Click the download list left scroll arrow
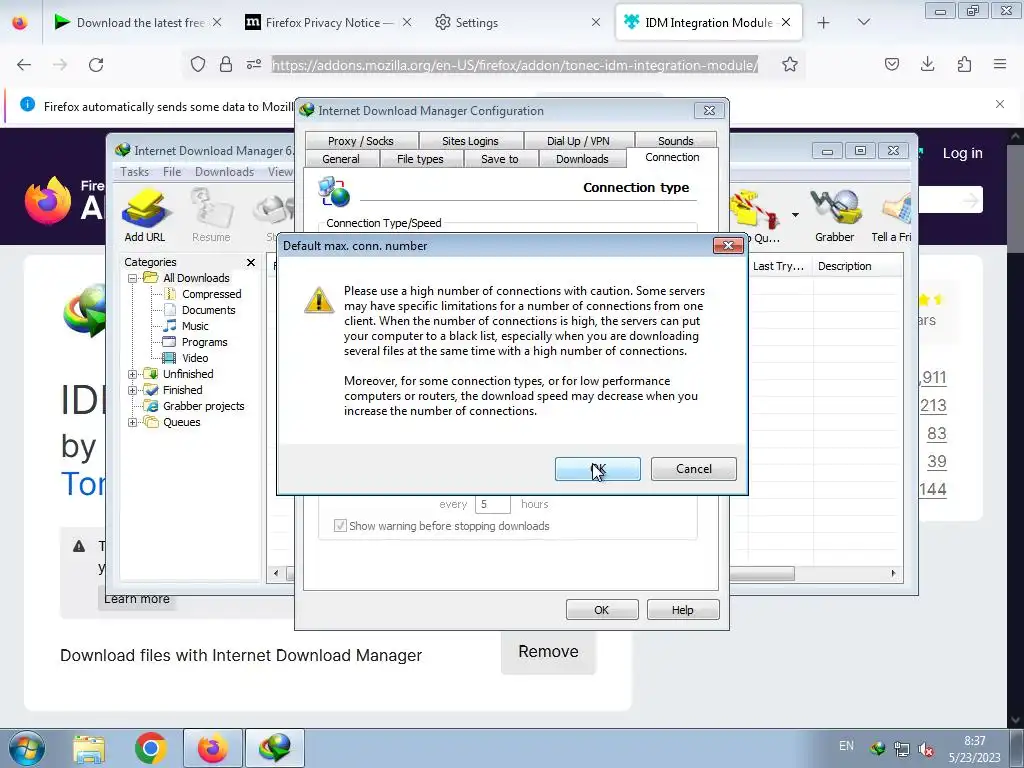Image resolution: width=1024 pixels, height=768 pixels. tap(276, 573)
